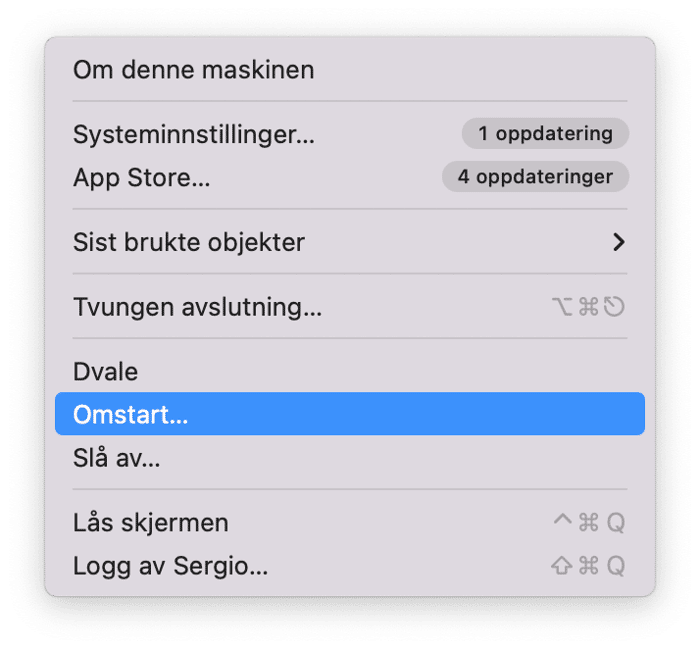This screenshot has height=649, width=700.
Task: Put the Mac to sleep with Dvale
Action: (105, 372)
